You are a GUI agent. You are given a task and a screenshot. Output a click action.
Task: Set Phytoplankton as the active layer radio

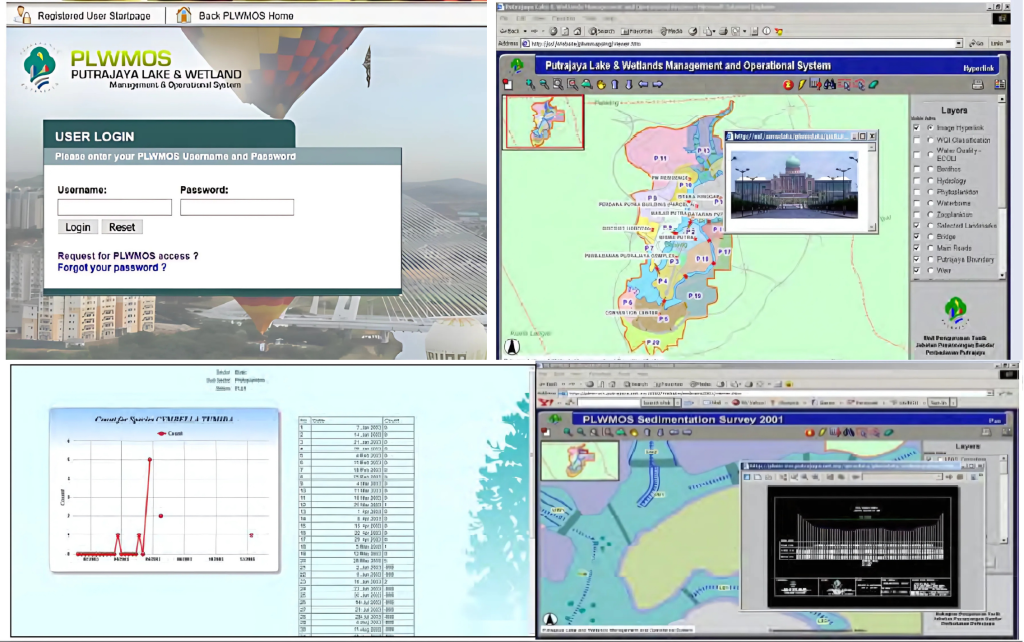pyautogui.click(x=931, y=192)
